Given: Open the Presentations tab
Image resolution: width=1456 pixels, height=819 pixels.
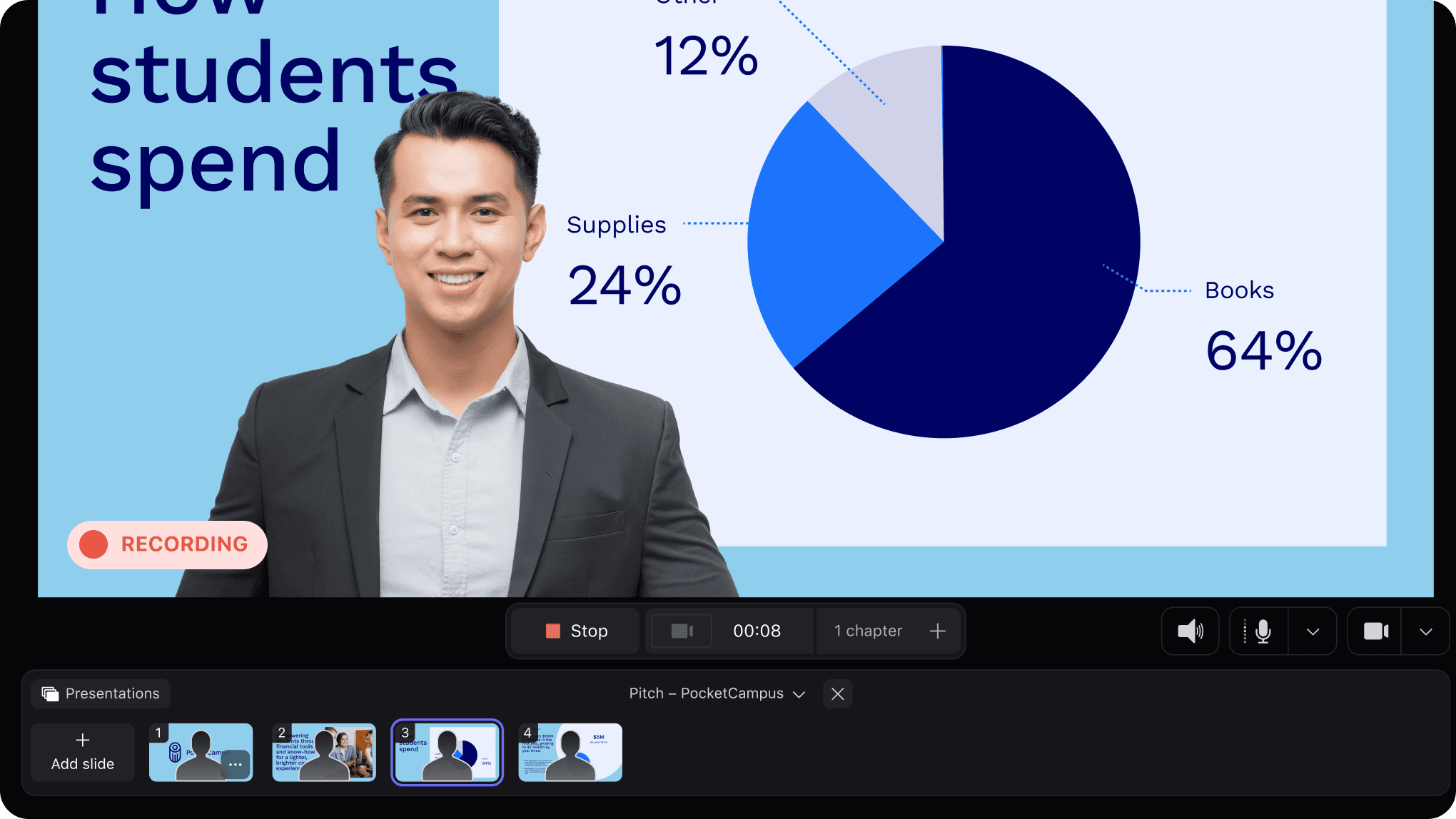Looking at the screenshot, I should (101, 693).
